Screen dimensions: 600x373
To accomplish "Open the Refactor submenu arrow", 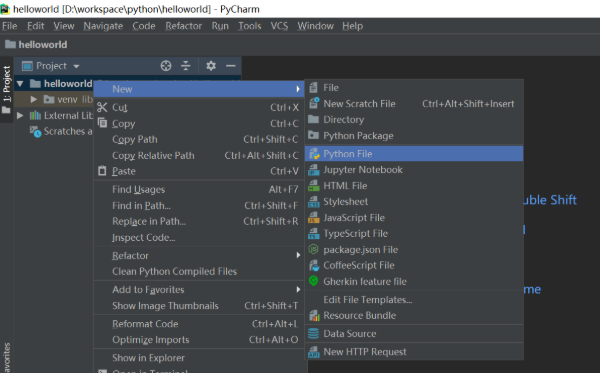I will tap(298, 255).
